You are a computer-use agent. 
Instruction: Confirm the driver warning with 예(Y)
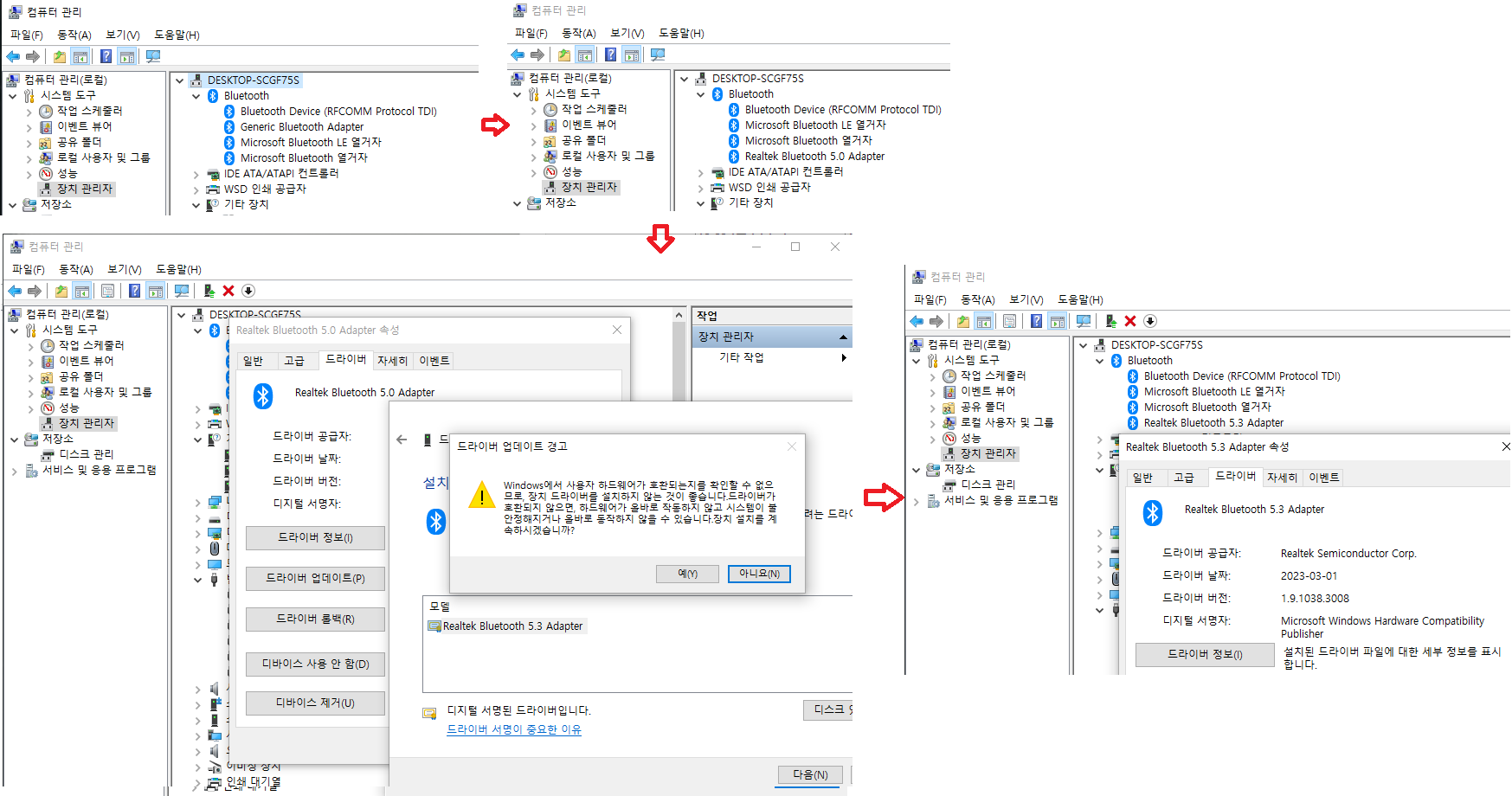click(x=688, y=574)
